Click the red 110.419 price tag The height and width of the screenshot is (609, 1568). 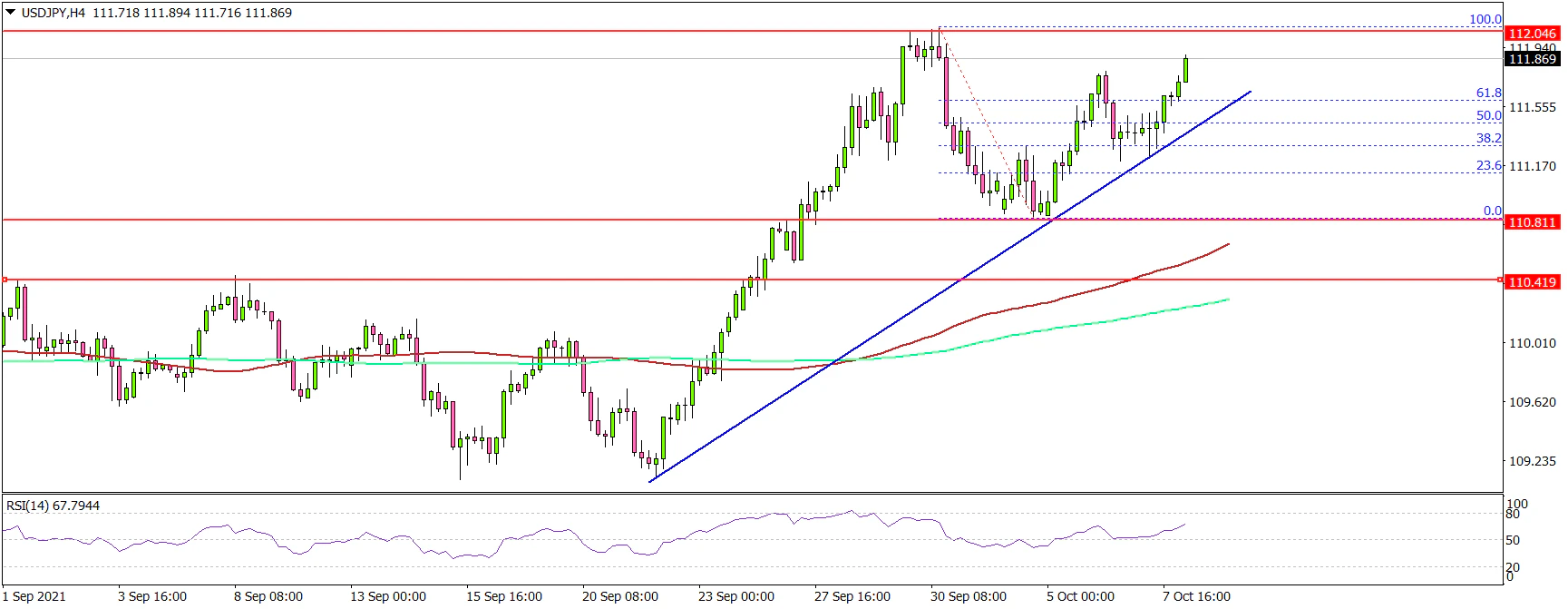1532,282
